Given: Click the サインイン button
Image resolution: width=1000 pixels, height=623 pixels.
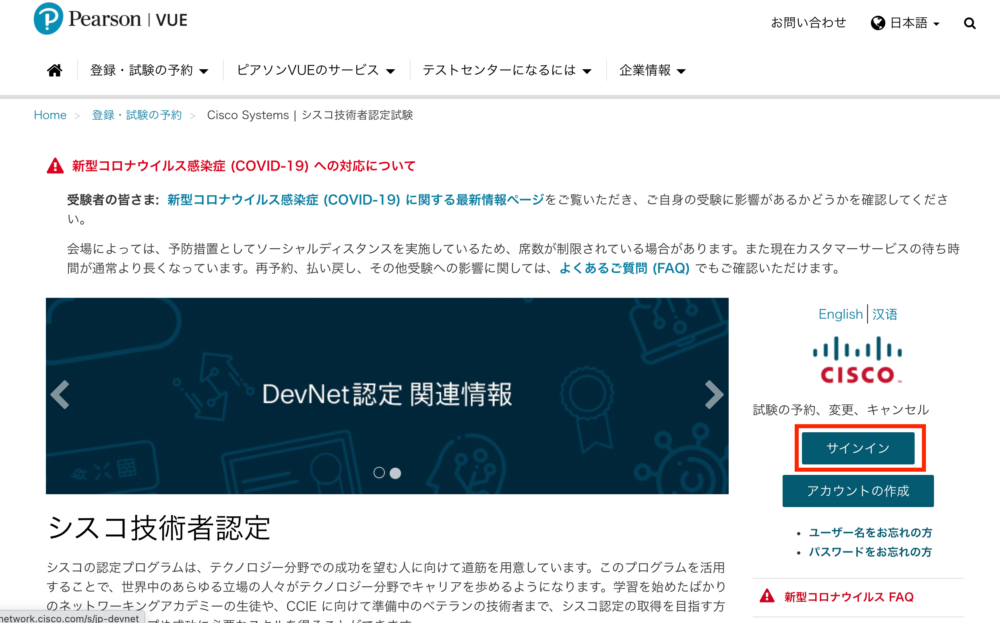Looking at the screenshot, I should [x=858, y=448].
